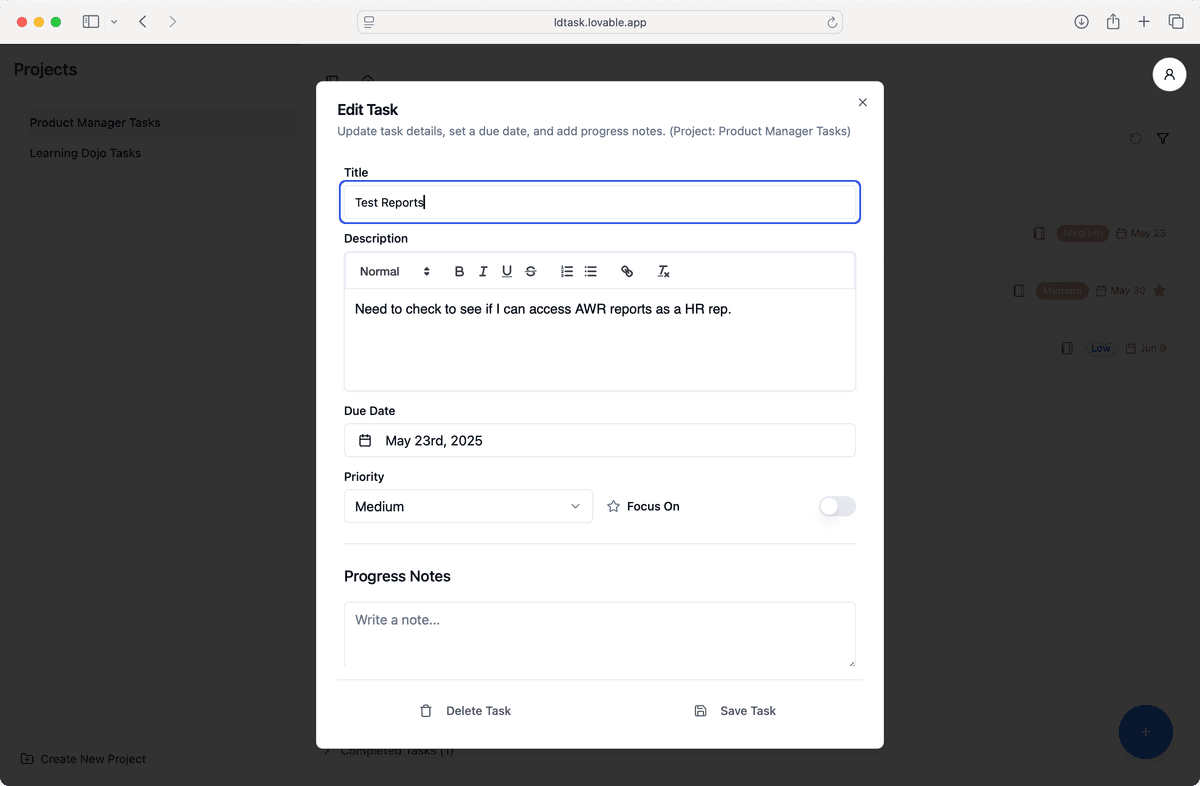The height and width of the screenshot is (786, 1200).
Task: Insert a numbered list
Action: (567, 271)
